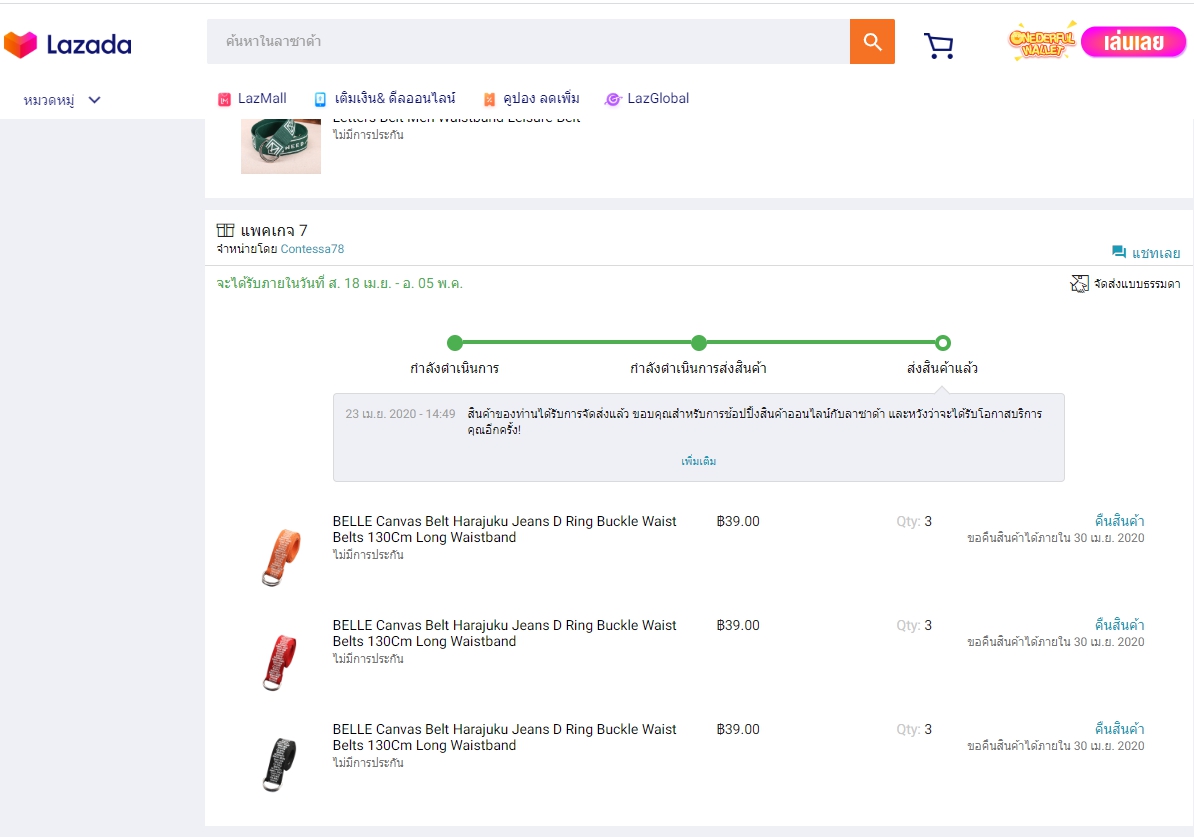
Task: Open seller Contessa78 link
Action: pyautogui.click(x=312, y=249)
